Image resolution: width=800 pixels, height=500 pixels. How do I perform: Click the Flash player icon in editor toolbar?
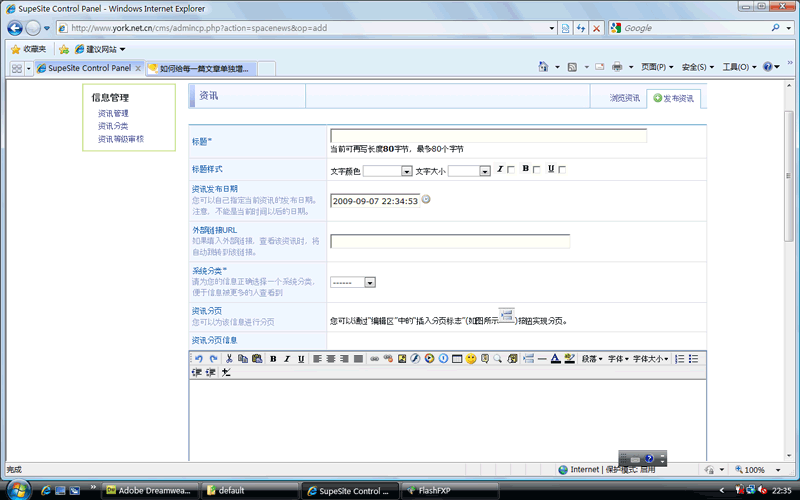click(x=416, y=358)
